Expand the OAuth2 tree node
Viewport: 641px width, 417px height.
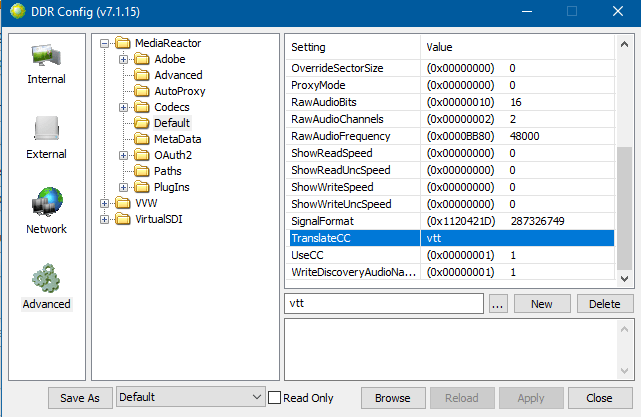123,155
